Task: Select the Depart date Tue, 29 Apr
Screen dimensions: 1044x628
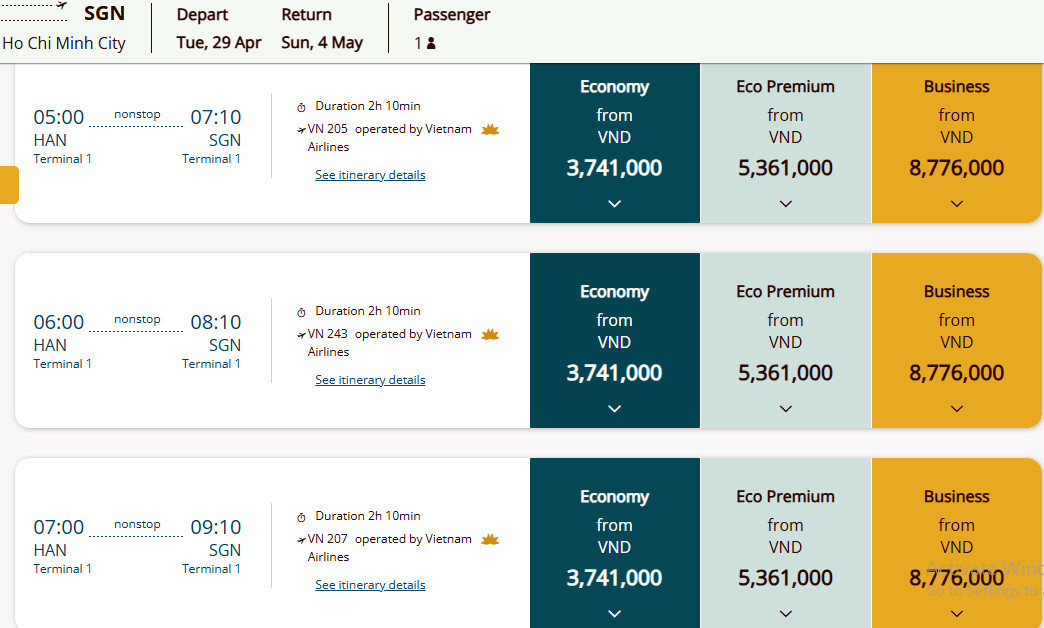Action: tap(219, 43)
